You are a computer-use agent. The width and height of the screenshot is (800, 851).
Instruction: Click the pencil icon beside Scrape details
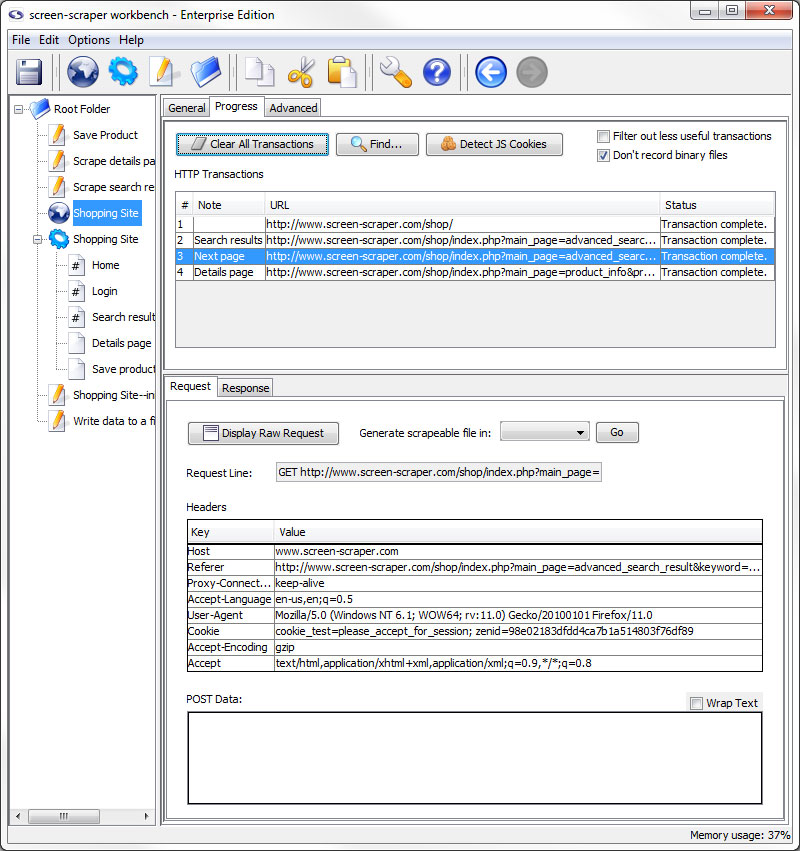(57, 161)
